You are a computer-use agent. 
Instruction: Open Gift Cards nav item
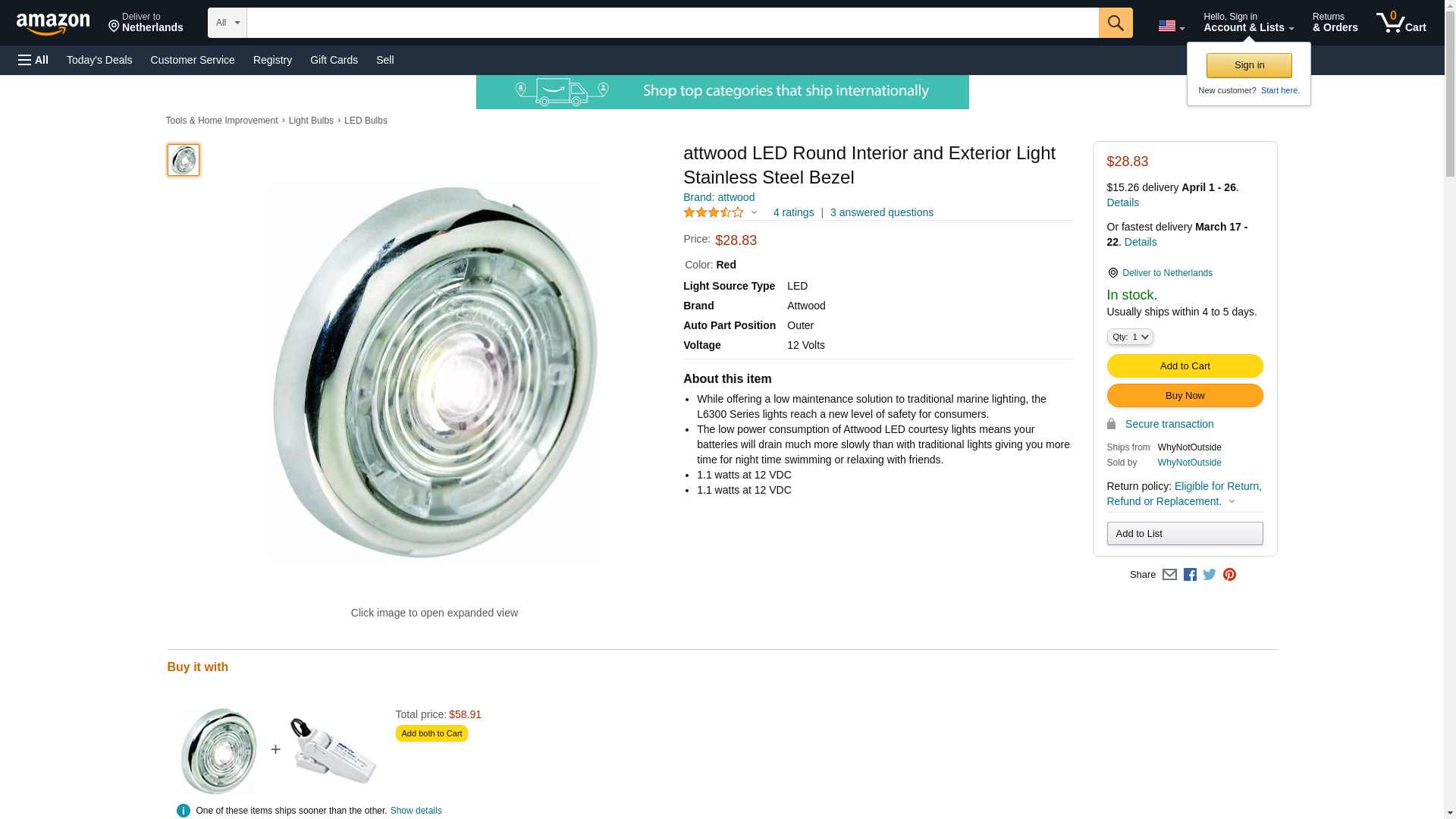334,60
